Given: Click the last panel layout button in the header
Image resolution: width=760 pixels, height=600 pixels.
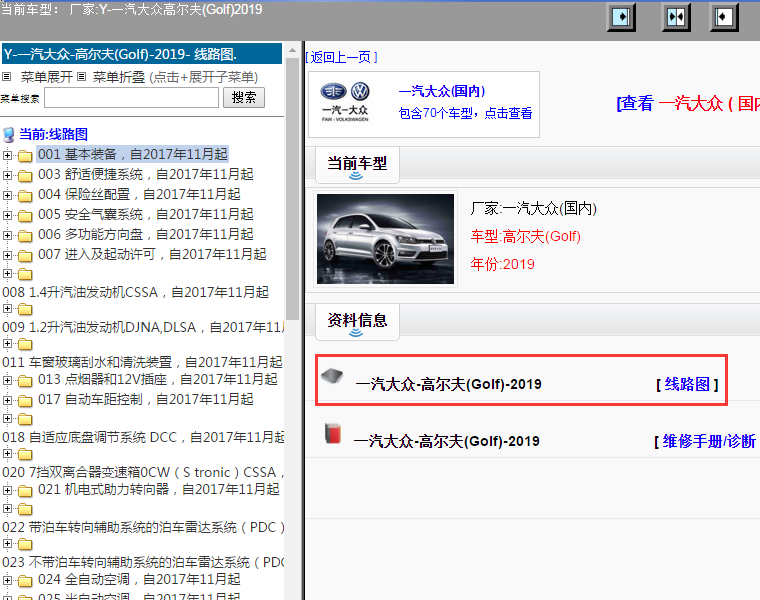Looking at the screenshot, I should tap(724, 18).
